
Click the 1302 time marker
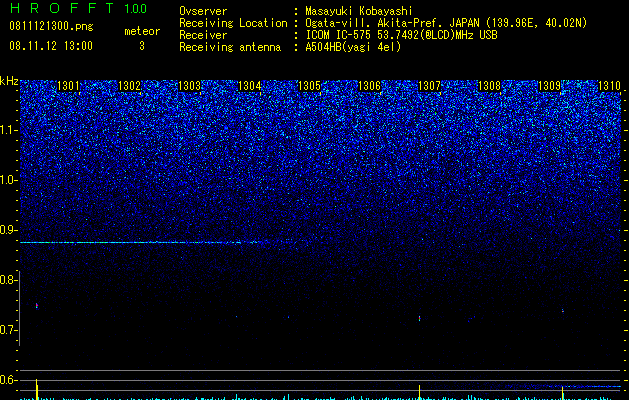click(x=130, y=86)
